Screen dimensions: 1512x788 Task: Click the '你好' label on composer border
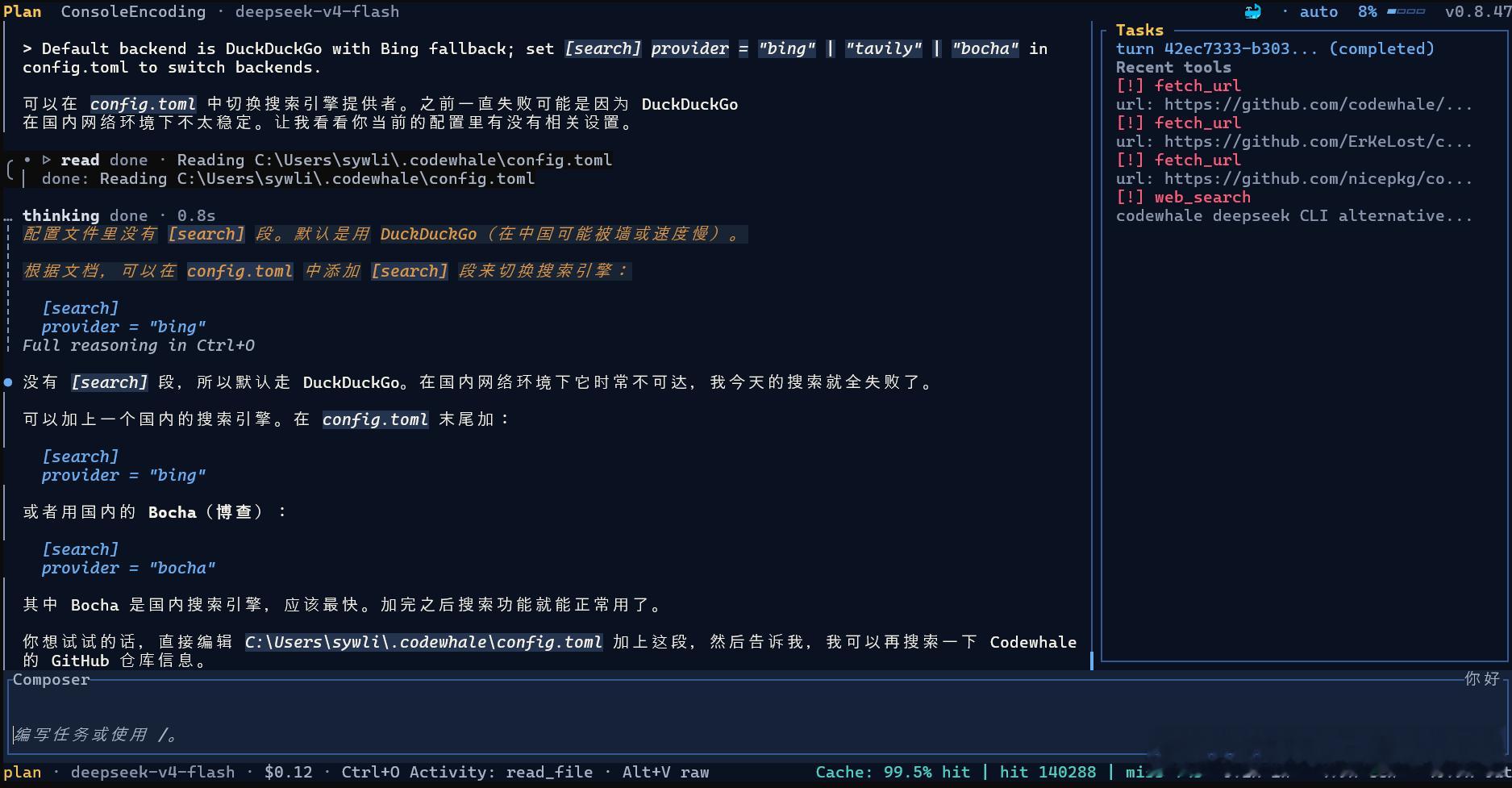(1482, 679)
